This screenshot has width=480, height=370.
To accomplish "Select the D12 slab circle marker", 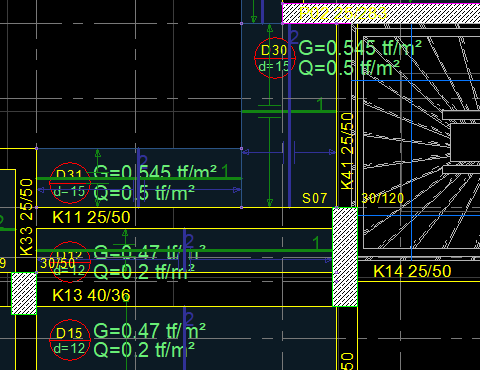I will pyautogui.click(x=70, y=262).
